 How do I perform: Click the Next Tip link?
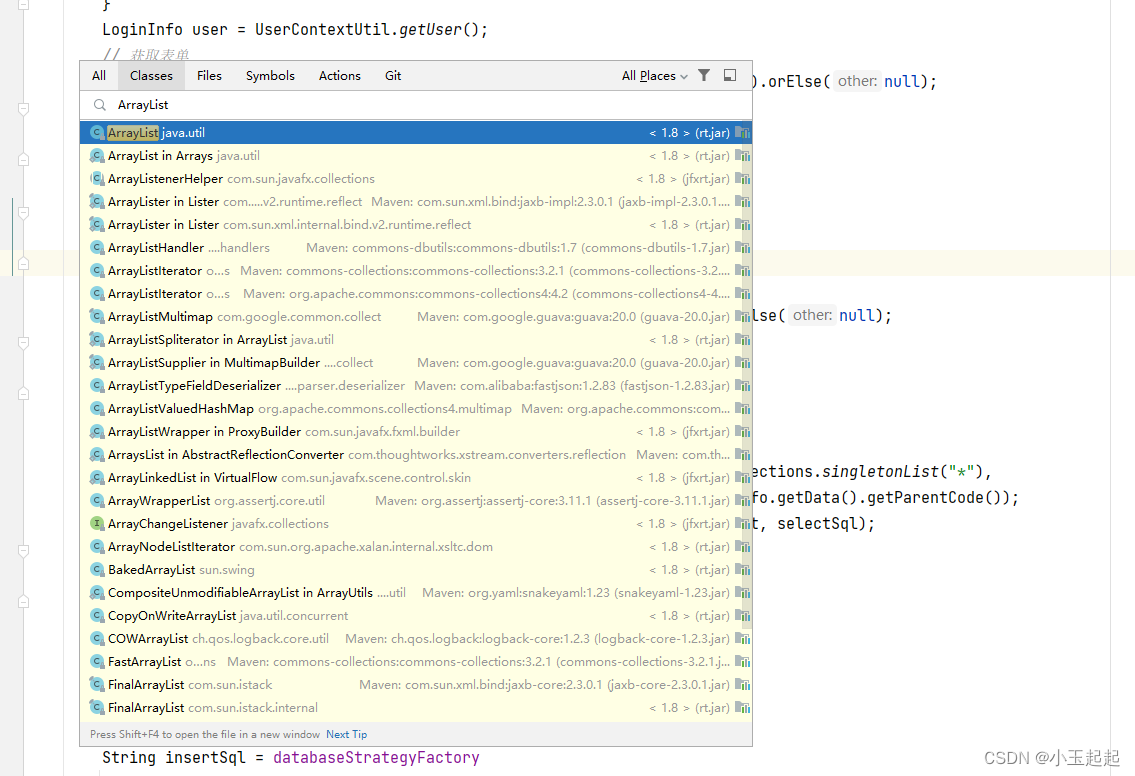pos(347,734)
